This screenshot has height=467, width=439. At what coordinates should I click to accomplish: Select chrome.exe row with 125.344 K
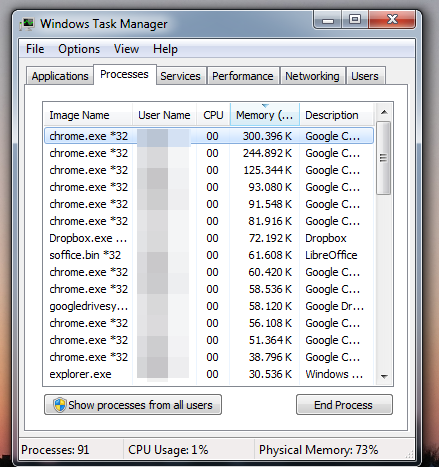209,170
